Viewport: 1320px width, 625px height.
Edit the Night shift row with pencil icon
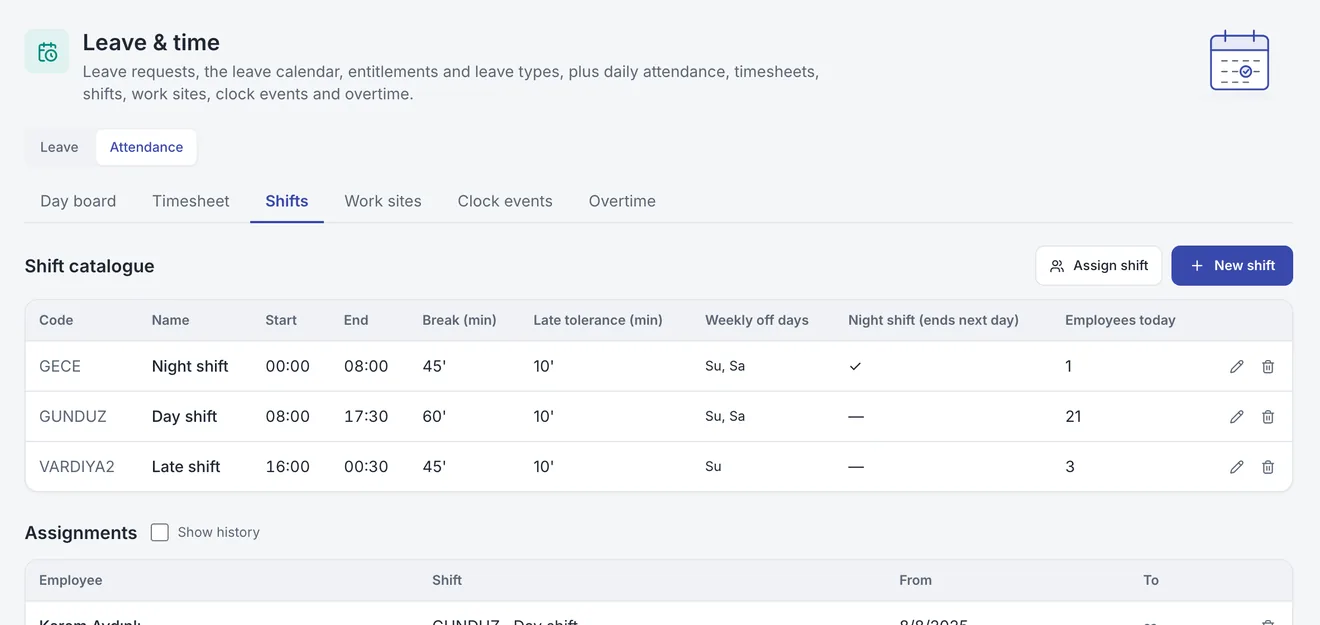[1237, 366]
